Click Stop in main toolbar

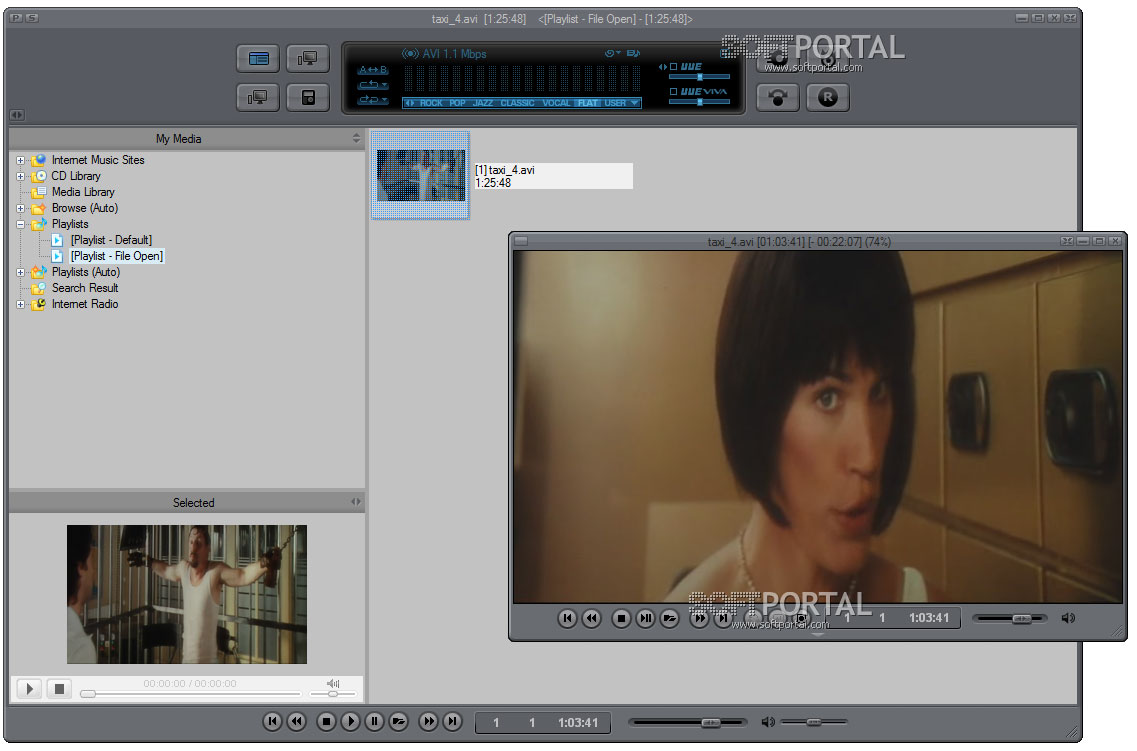pos(326,721)
